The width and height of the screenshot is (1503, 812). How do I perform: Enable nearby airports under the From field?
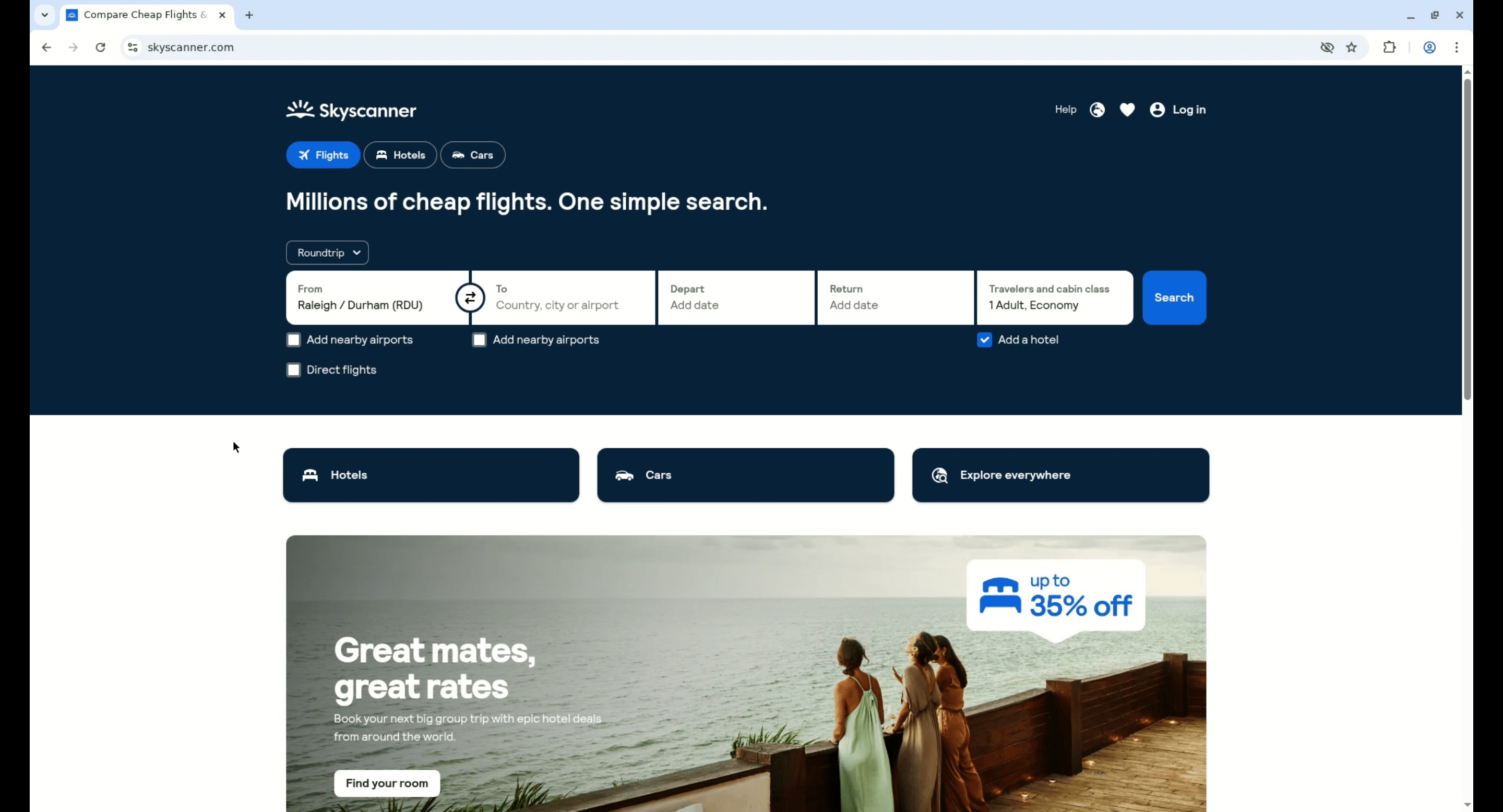pyautogui.click(x=293, y=340)
